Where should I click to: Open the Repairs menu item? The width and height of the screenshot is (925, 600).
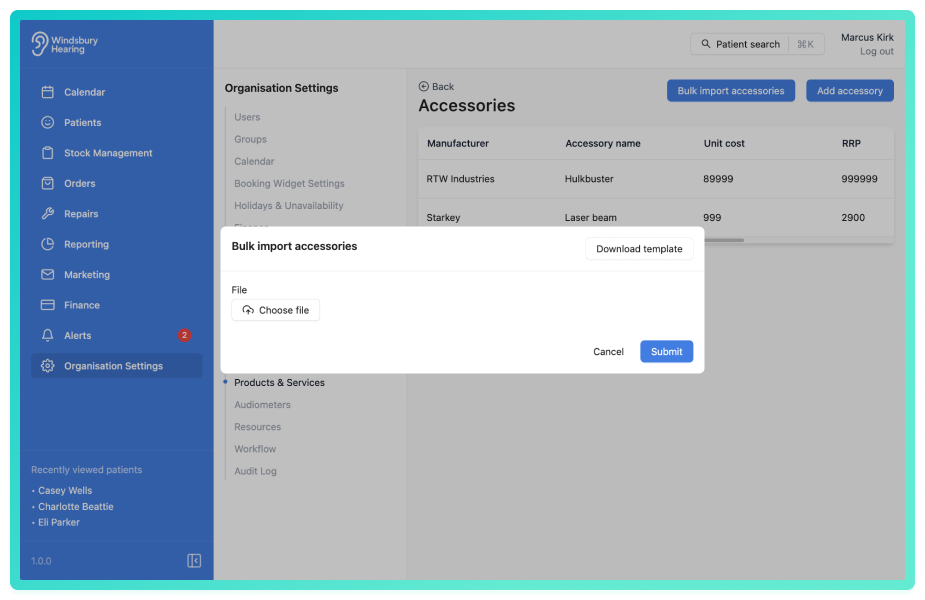(x=116, y=214)
